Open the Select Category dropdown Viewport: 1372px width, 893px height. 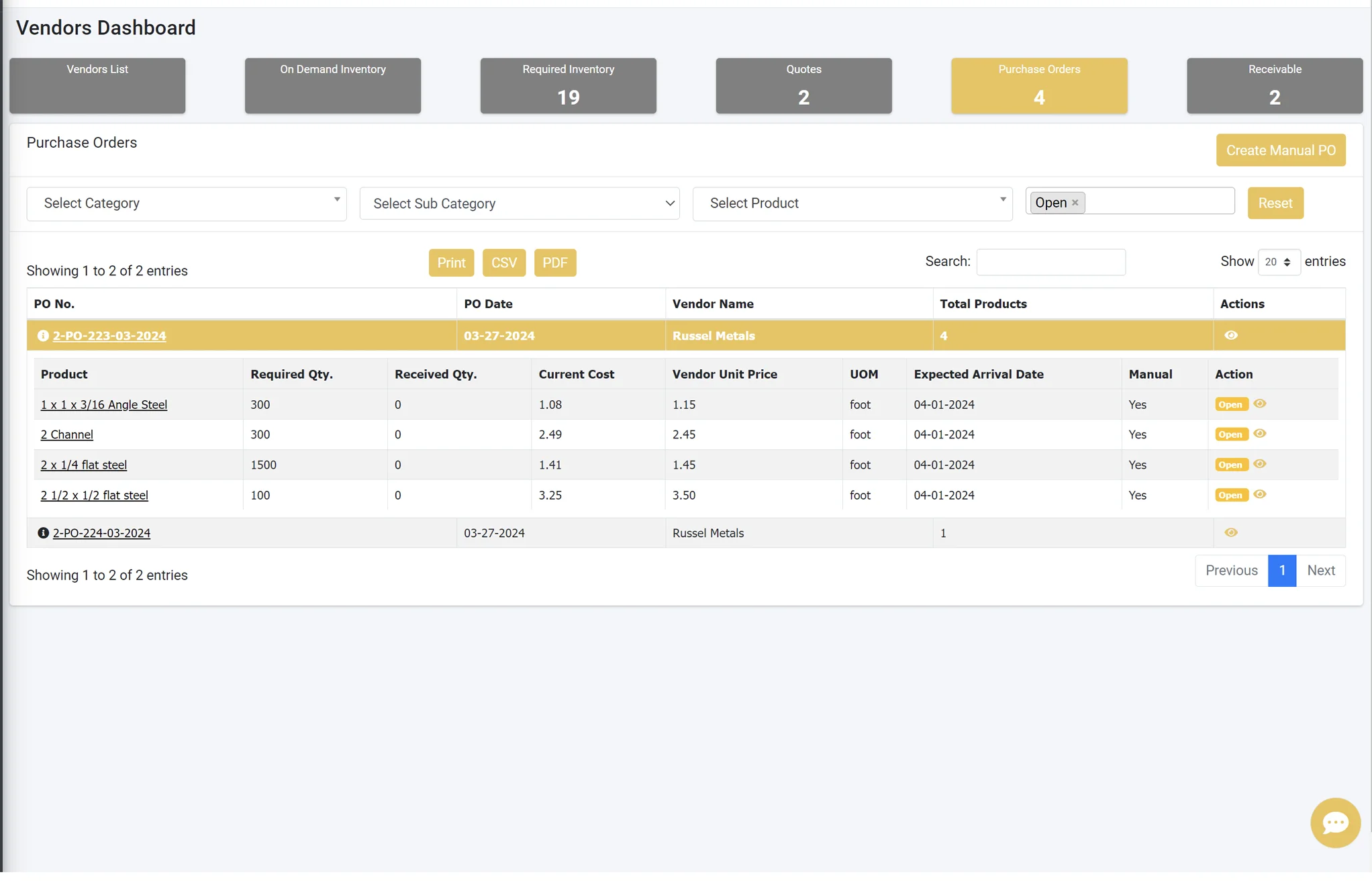tap(186, 203)
